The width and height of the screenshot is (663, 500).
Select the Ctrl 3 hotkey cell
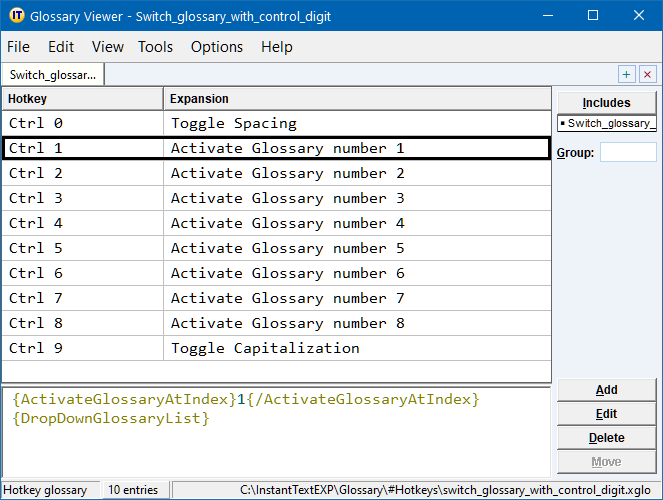tap(83, 198)
